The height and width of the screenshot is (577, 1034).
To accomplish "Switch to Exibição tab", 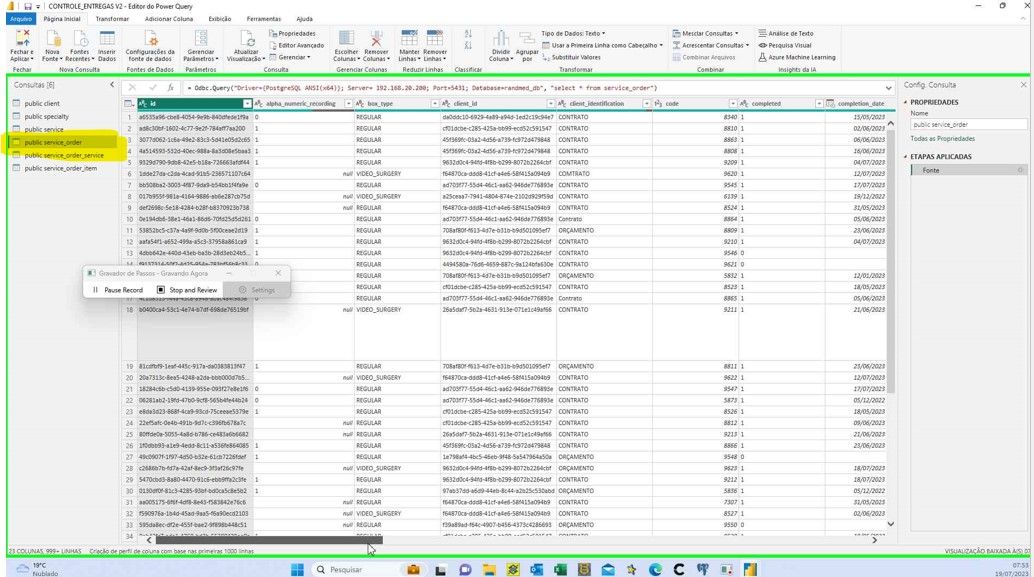I will [220, 19].
